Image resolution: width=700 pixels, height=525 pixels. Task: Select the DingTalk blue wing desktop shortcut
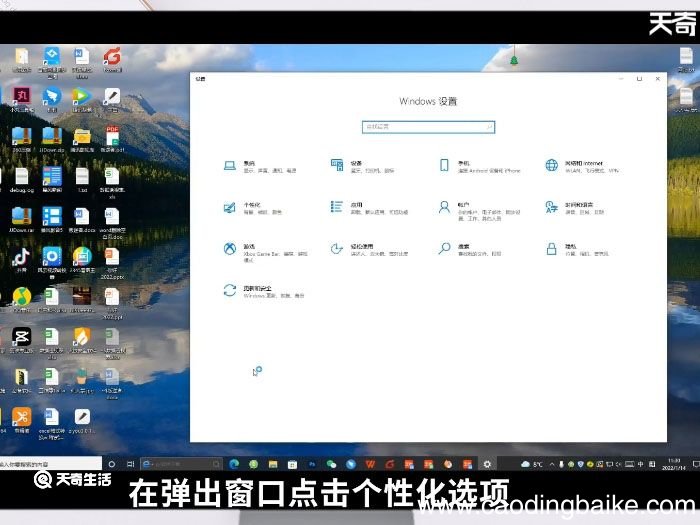click(x=52, y=99)
